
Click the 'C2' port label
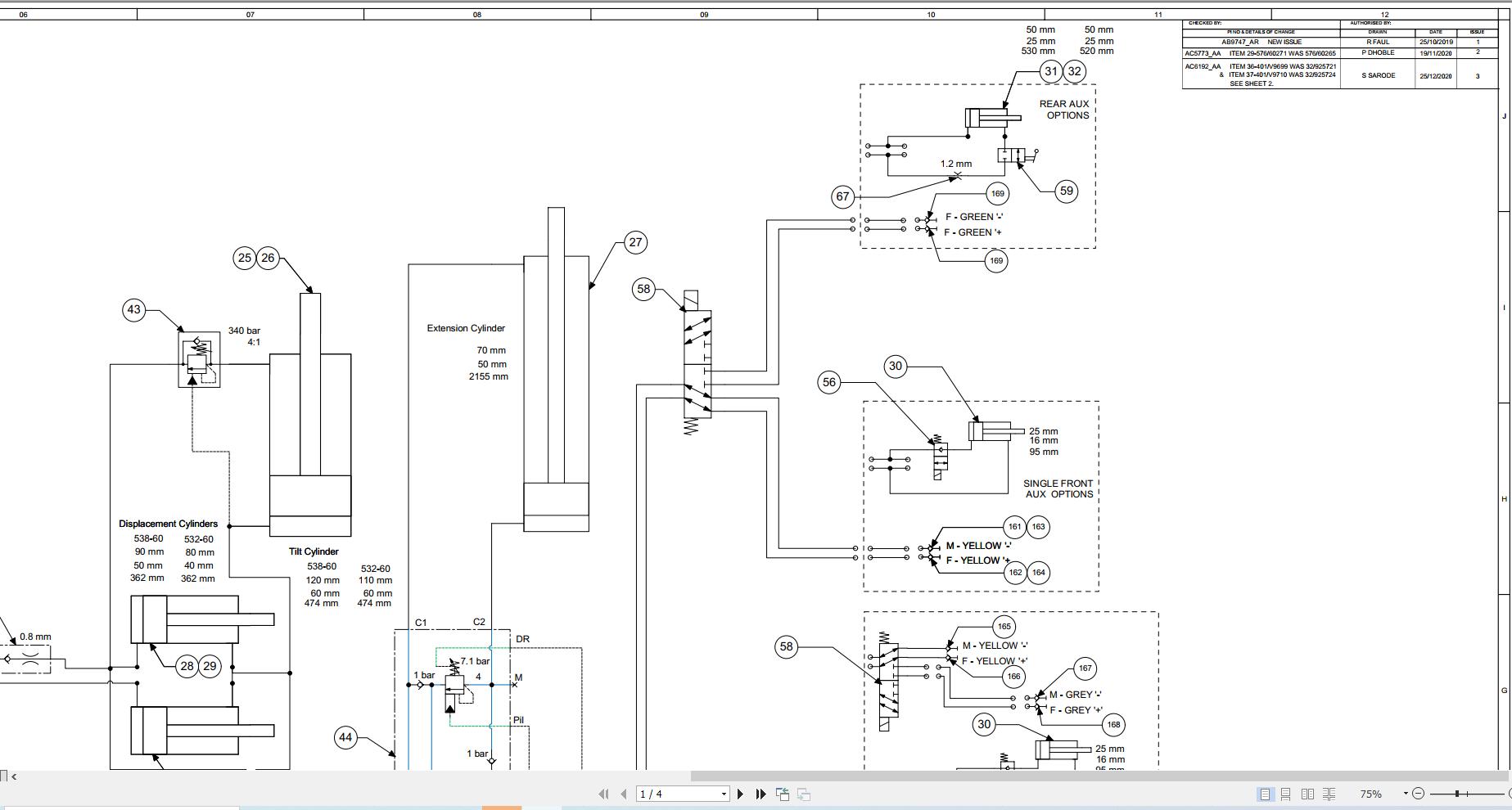(x=479, y=622)
